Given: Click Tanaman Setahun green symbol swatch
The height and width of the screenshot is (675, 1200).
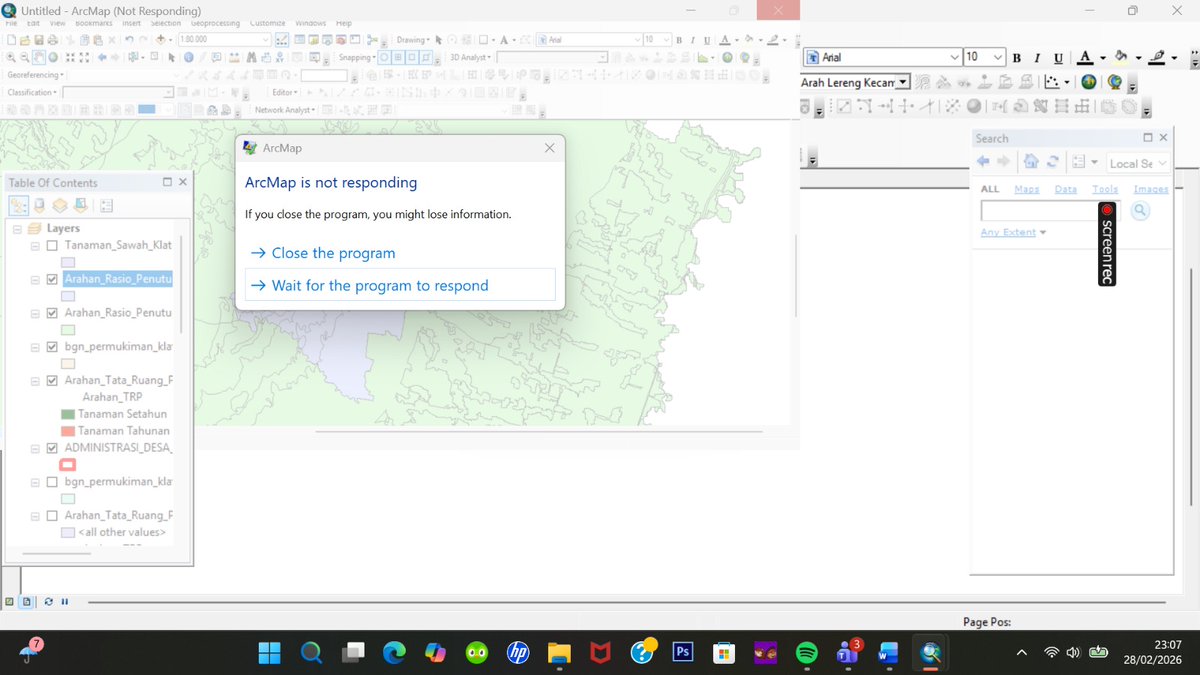Looking at the screenshot, I should pos(69,414).
